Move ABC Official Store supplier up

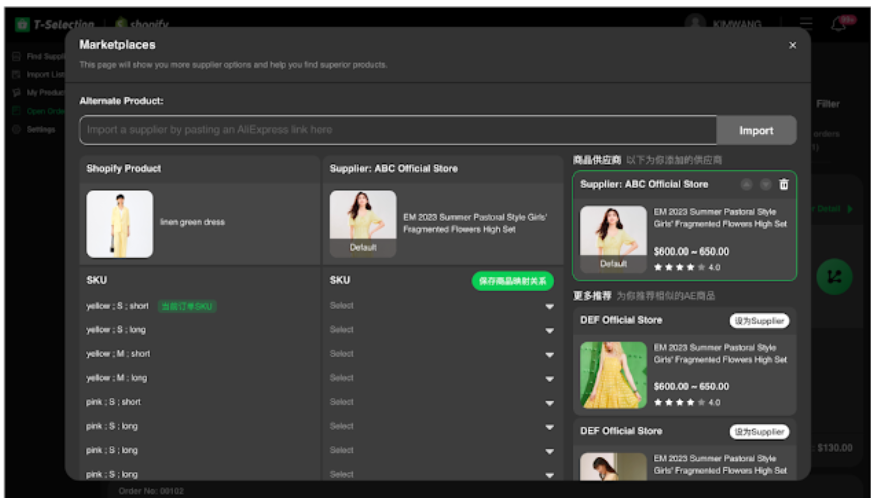click(746, 184)
